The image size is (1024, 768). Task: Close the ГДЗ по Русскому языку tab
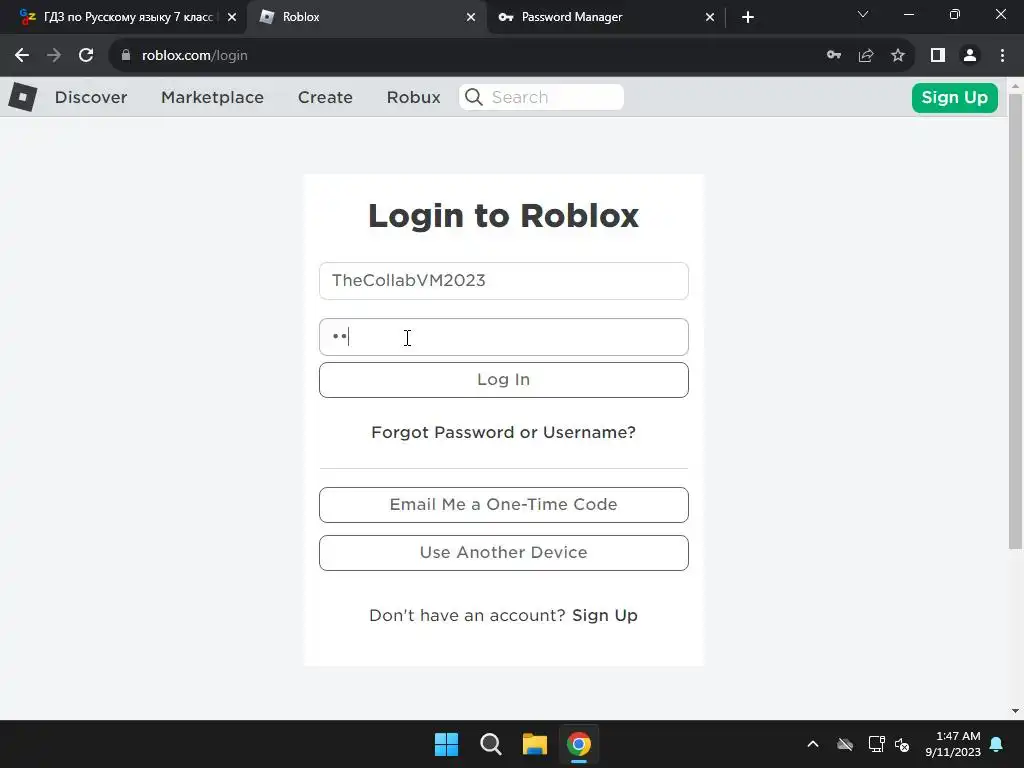(232, 17)
